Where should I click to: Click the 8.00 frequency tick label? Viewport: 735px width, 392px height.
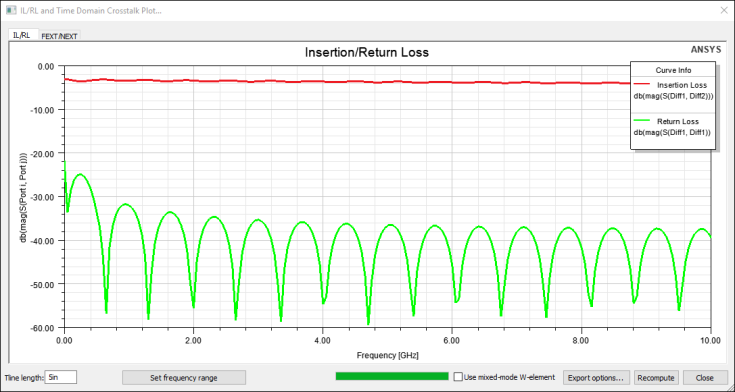point(581,340)
